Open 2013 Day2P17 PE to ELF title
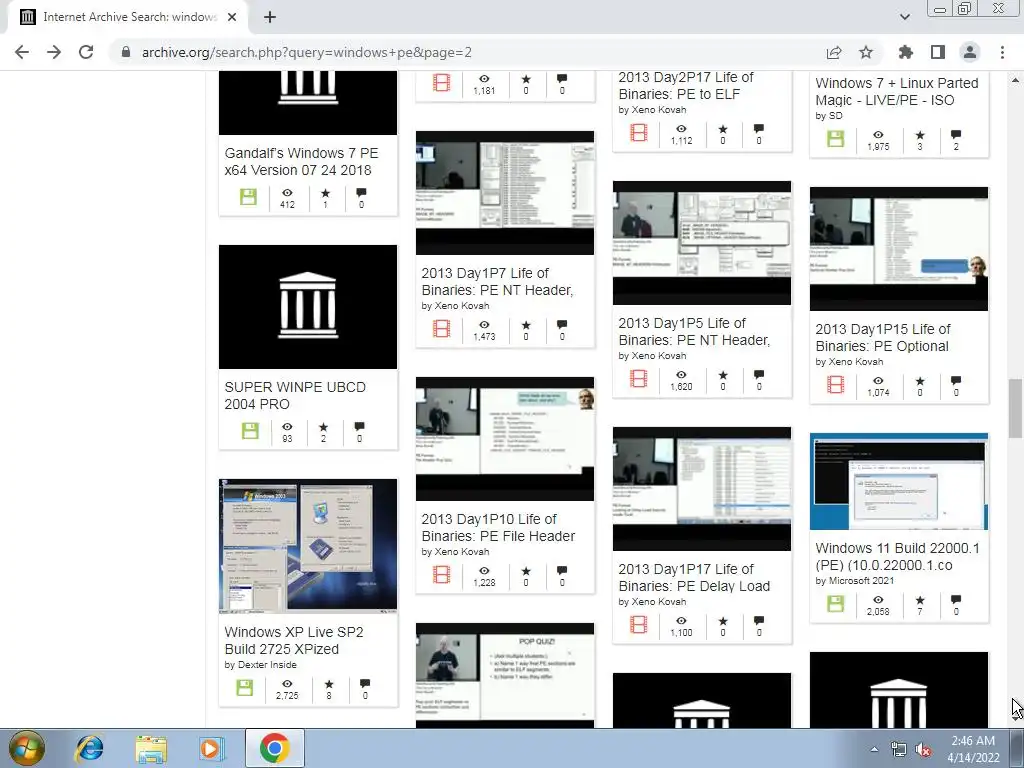The image size is (1024, 768). (x=686, y=86)
